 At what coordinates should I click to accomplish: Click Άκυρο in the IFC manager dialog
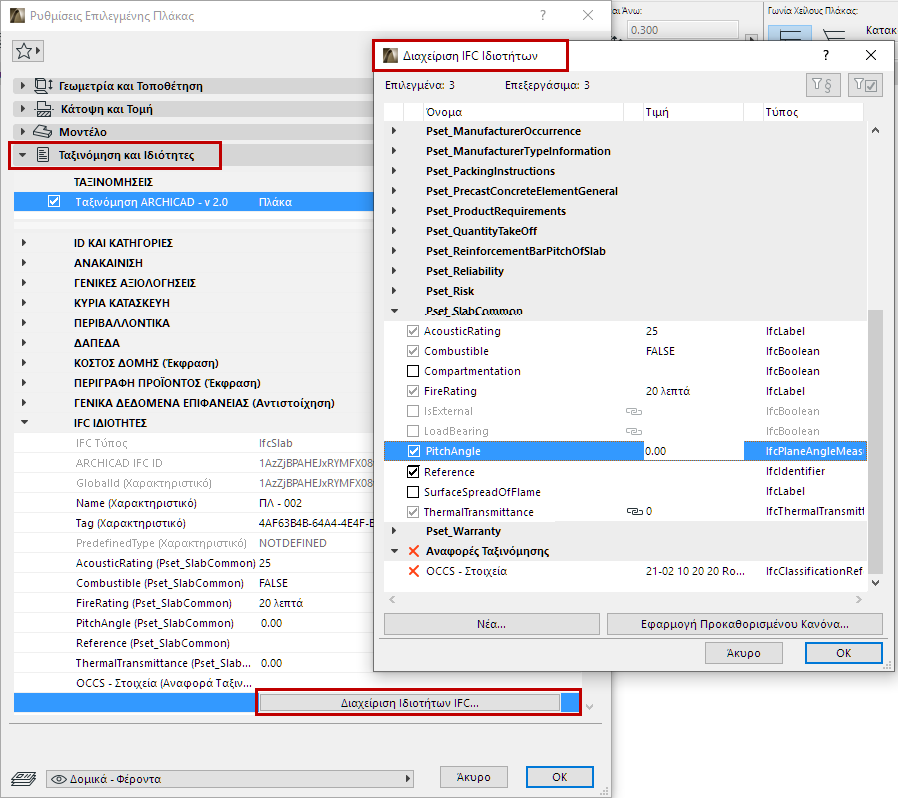click(x=743, y=653)
